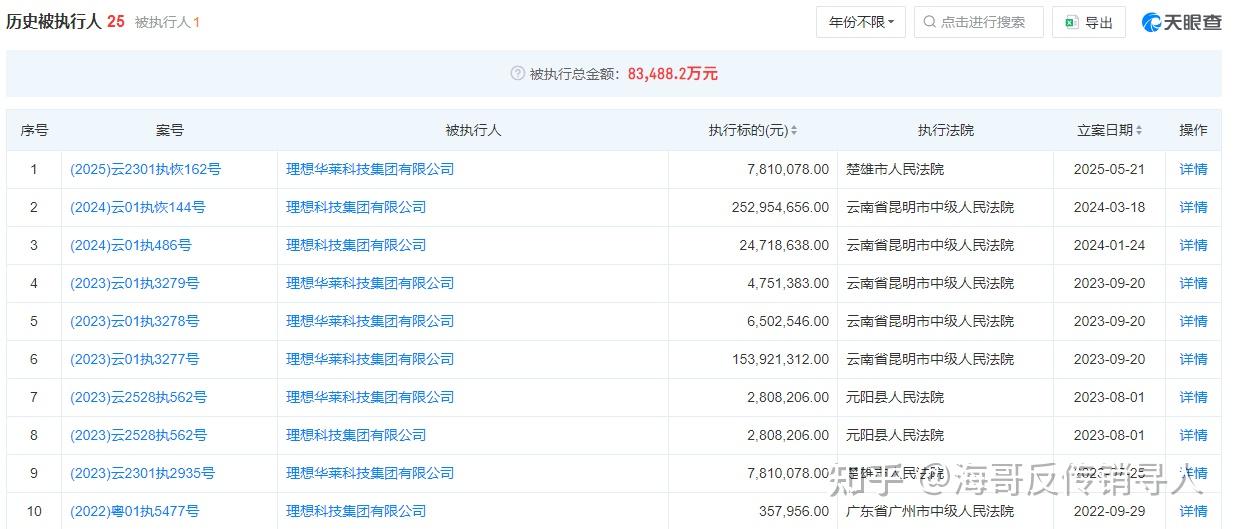Open case (2023)云01执3277号
The width and height of the screenshot is (1235, 529).
tap(135, 359)
